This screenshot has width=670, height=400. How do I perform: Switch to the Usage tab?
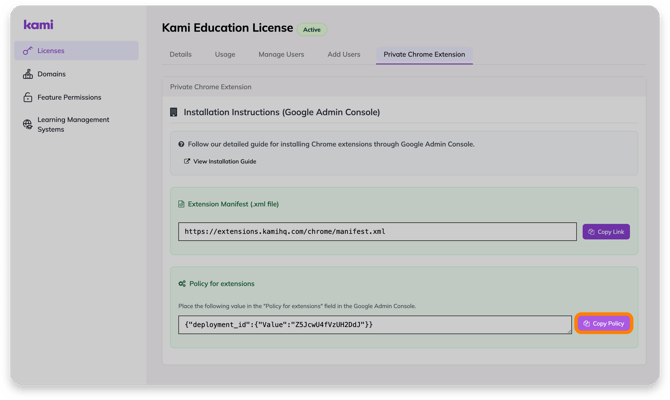click(225, 54)
